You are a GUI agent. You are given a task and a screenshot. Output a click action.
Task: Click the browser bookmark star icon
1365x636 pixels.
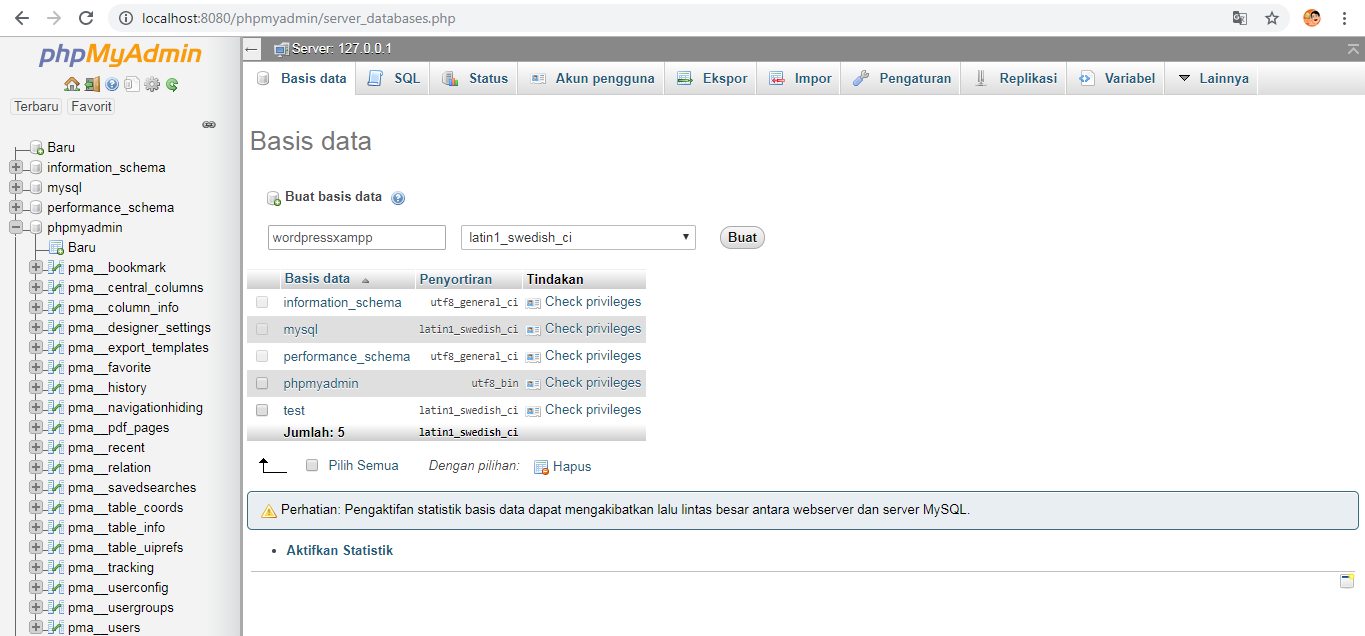point(1272,18)
